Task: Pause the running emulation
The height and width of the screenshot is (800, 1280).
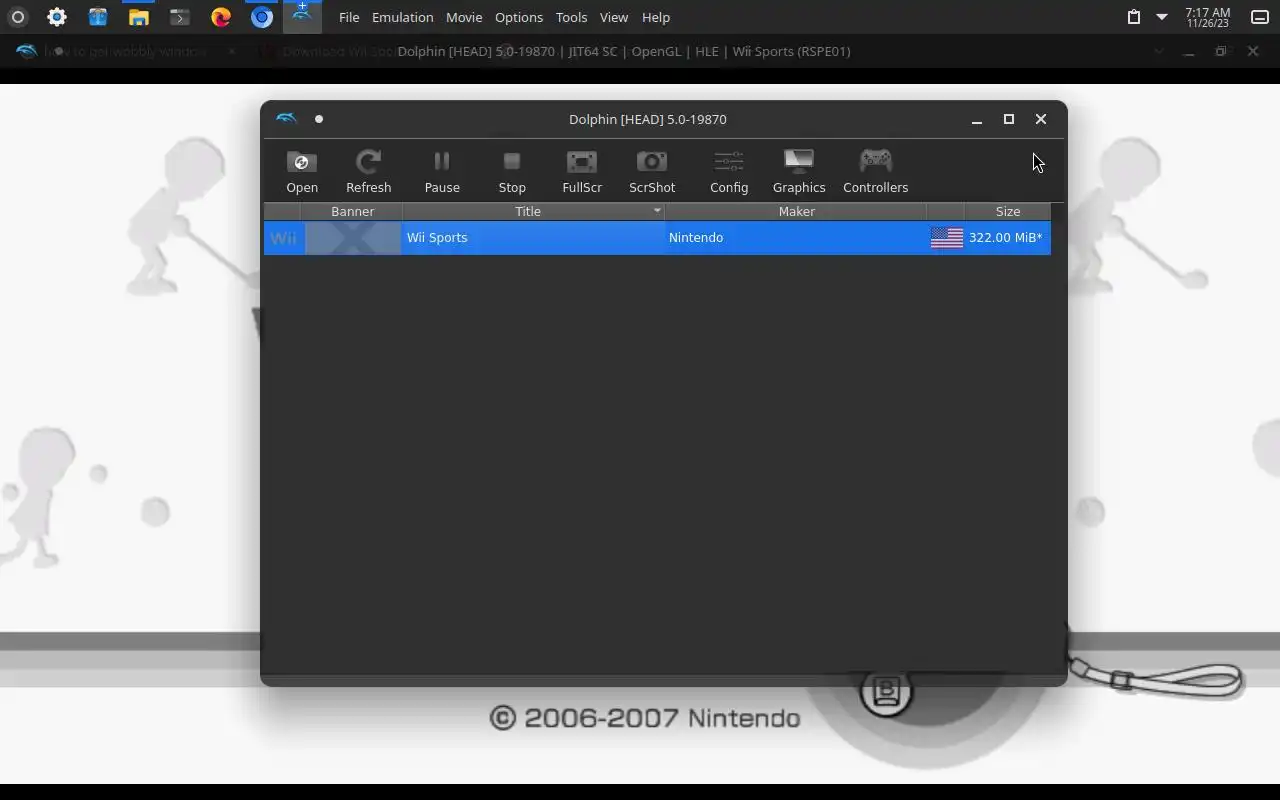Action: 442,172
